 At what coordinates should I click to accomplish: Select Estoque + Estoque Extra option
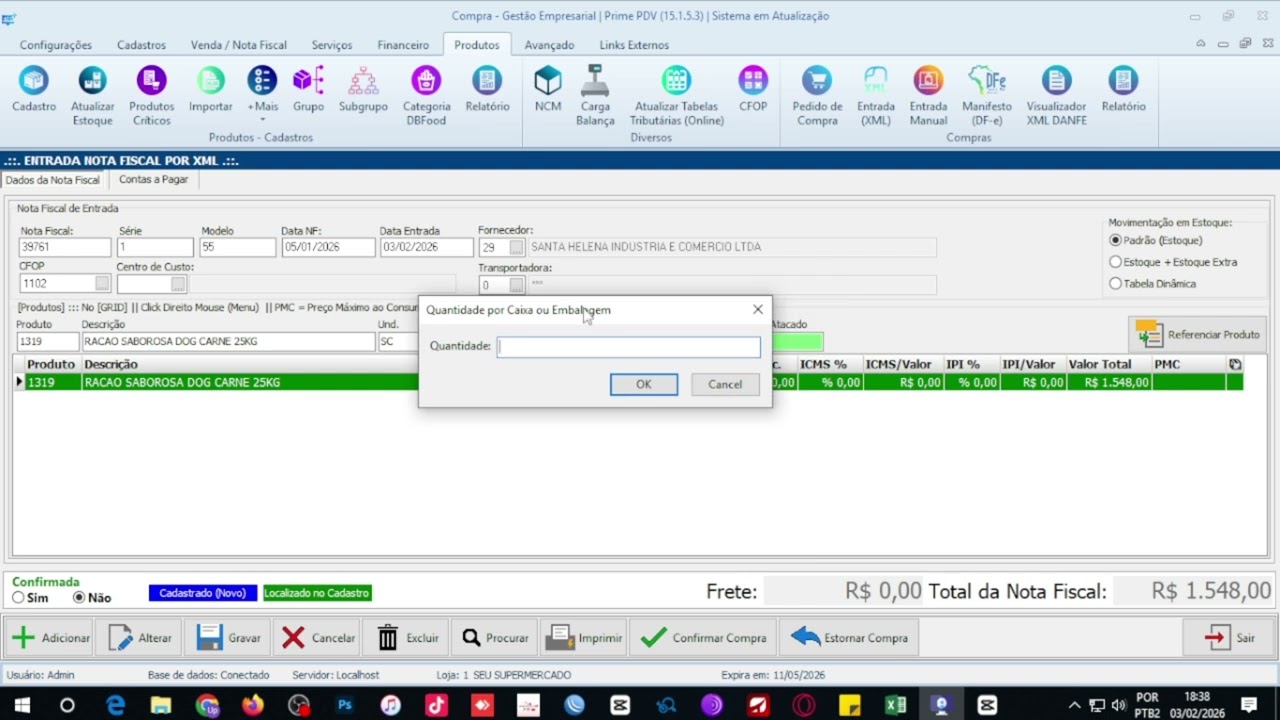point(1173,262)
